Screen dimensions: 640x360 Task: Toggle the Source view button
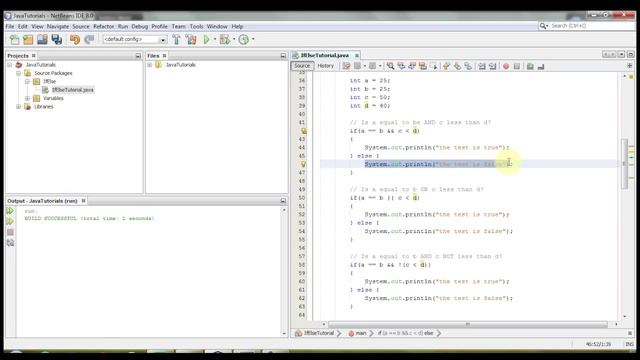coord(302,66)
